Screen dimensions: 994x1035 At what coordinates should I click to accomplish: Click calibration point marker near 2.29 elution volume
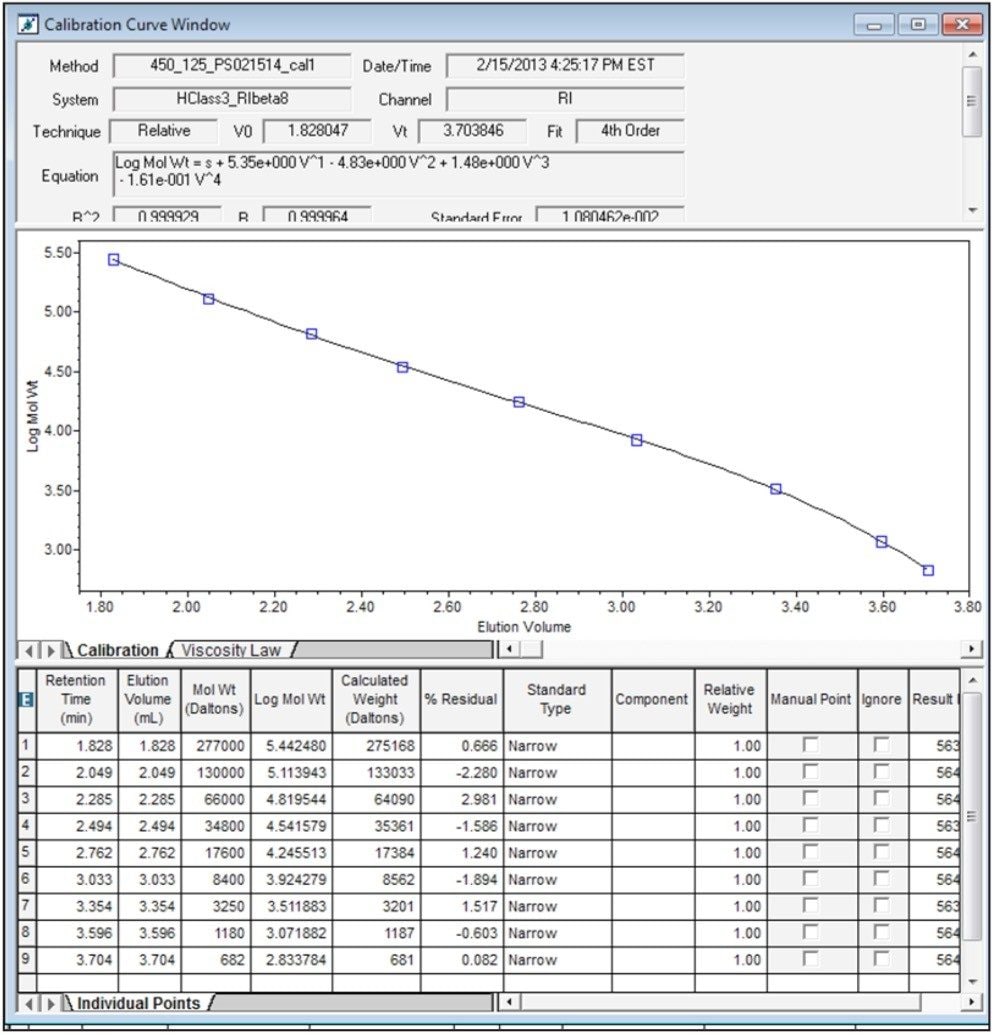(312, 334)
